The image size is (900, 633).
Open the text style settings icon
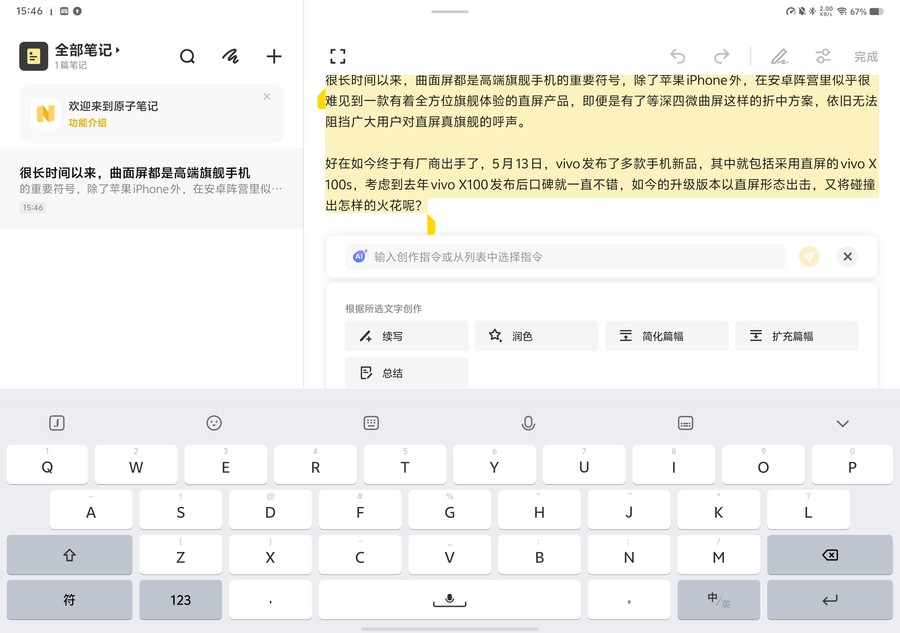click(x=823, y=57)
